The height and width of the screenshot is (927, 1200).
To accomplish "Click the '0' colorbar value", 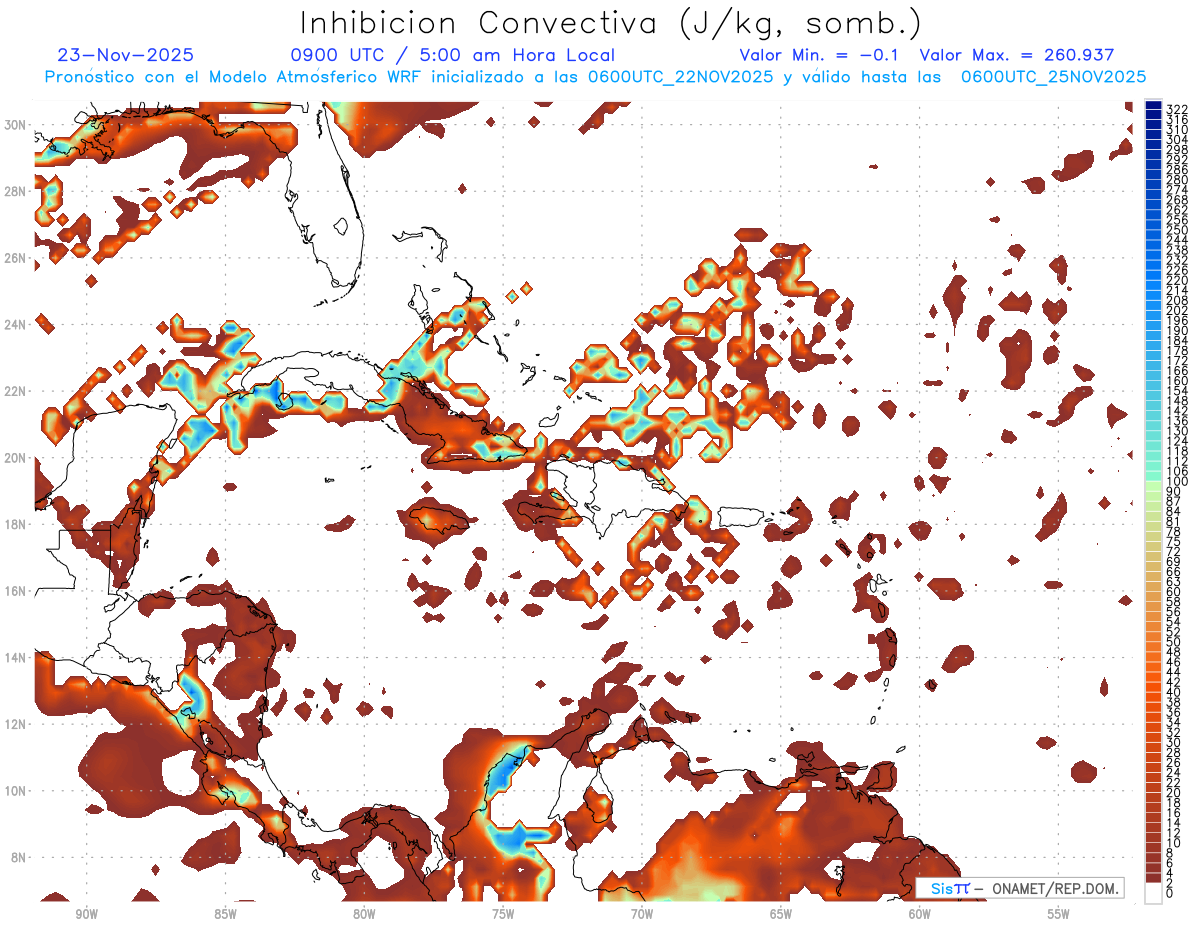I will click(1170, 893).
